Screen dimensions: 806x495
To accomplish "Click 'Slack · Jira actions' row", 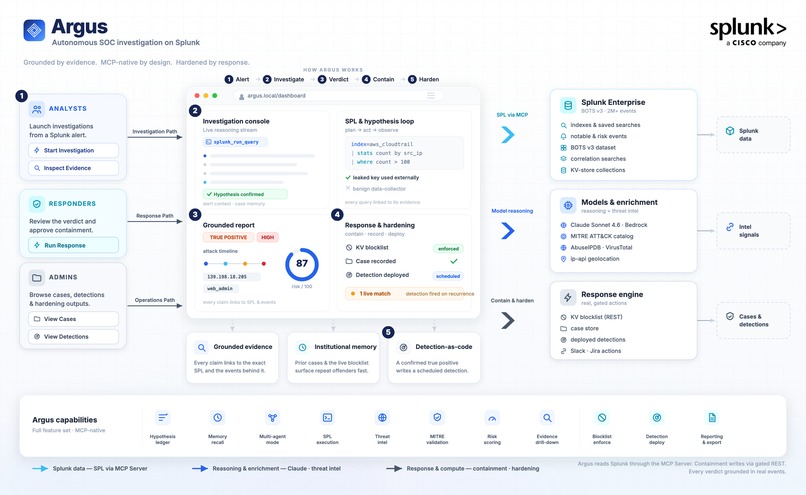I will [x=591, y=351].
